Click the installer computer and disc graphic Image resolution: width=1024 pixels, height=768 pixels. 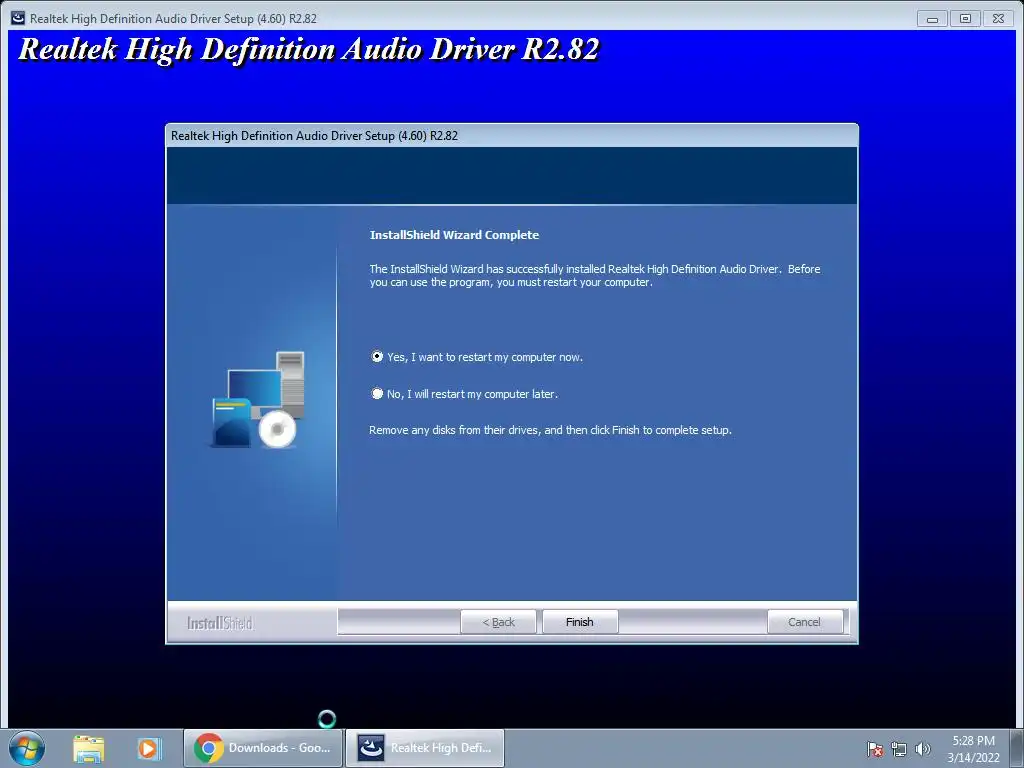pyautogui.click(x=259, y=400)
